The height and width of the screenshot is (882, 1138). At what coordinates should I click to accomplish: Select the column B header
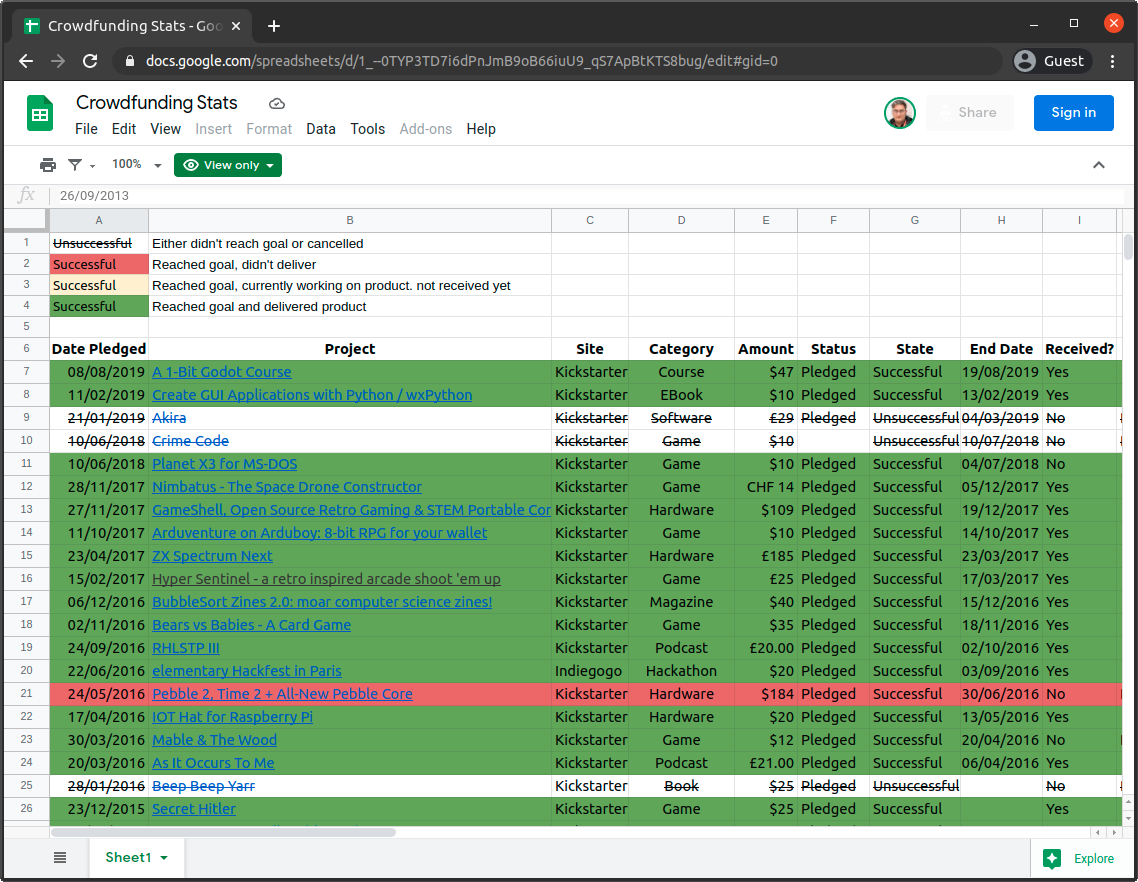350,221
